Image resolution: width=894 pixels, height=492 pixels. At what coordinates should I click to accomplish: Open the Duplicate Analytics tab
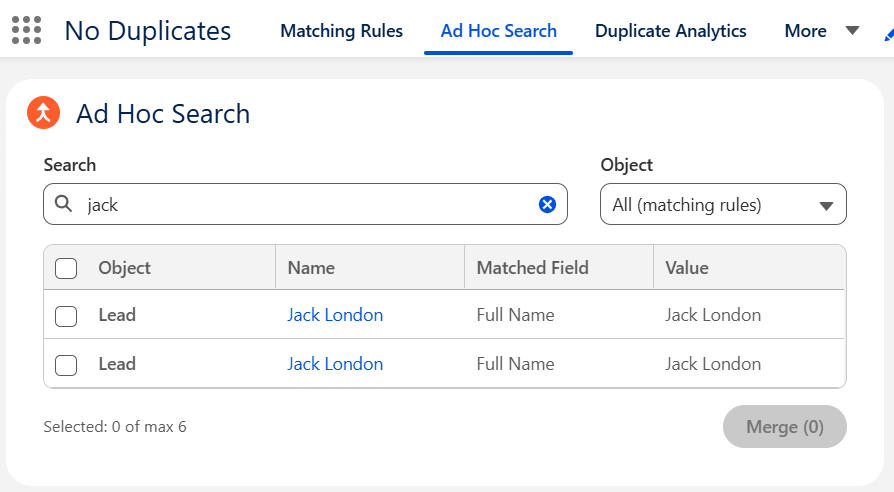click(670, 31)
